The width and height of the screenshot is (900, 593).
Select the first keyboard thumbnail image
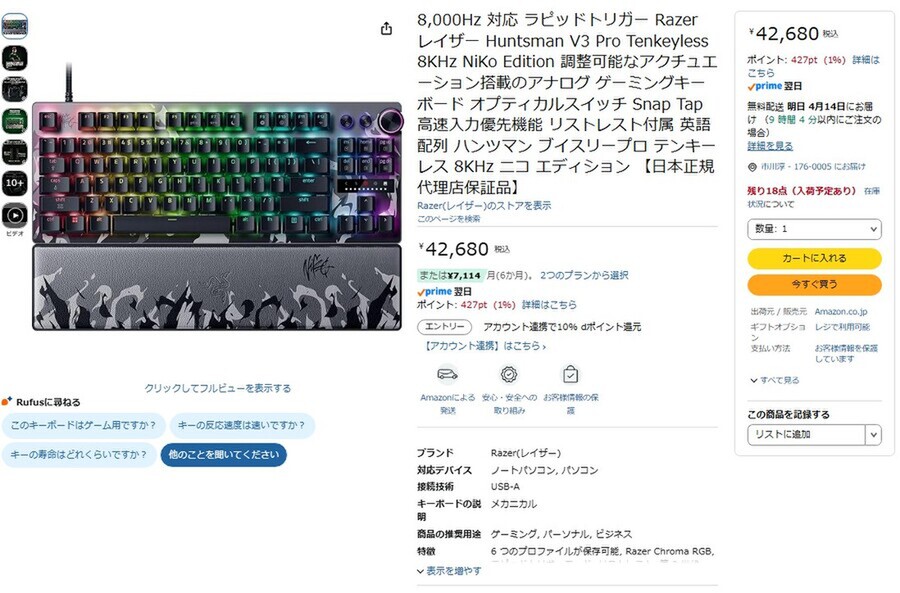click(14, 26)
